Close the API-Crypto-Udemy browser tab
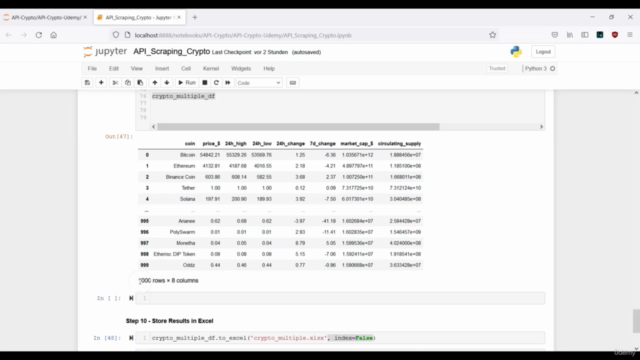Screen dimensions: 640x360 (85, 18)
